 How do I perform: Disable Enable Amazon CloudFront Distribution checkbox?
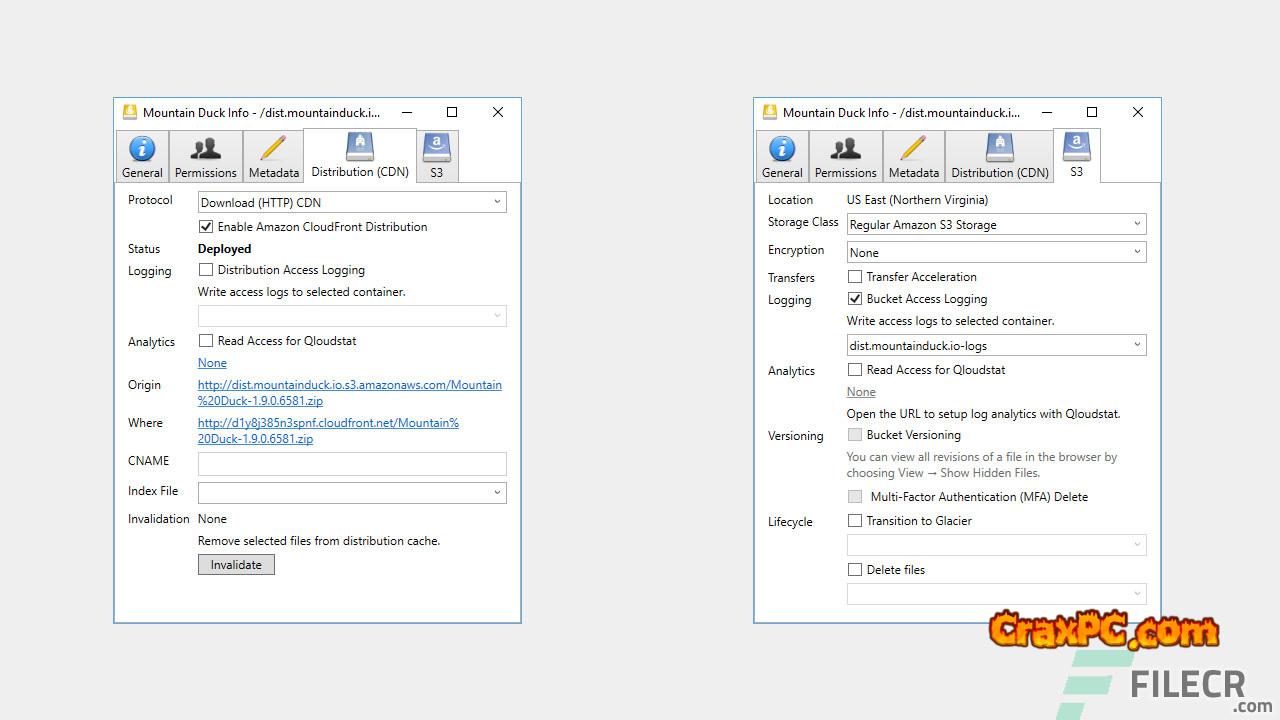point(206,227)
